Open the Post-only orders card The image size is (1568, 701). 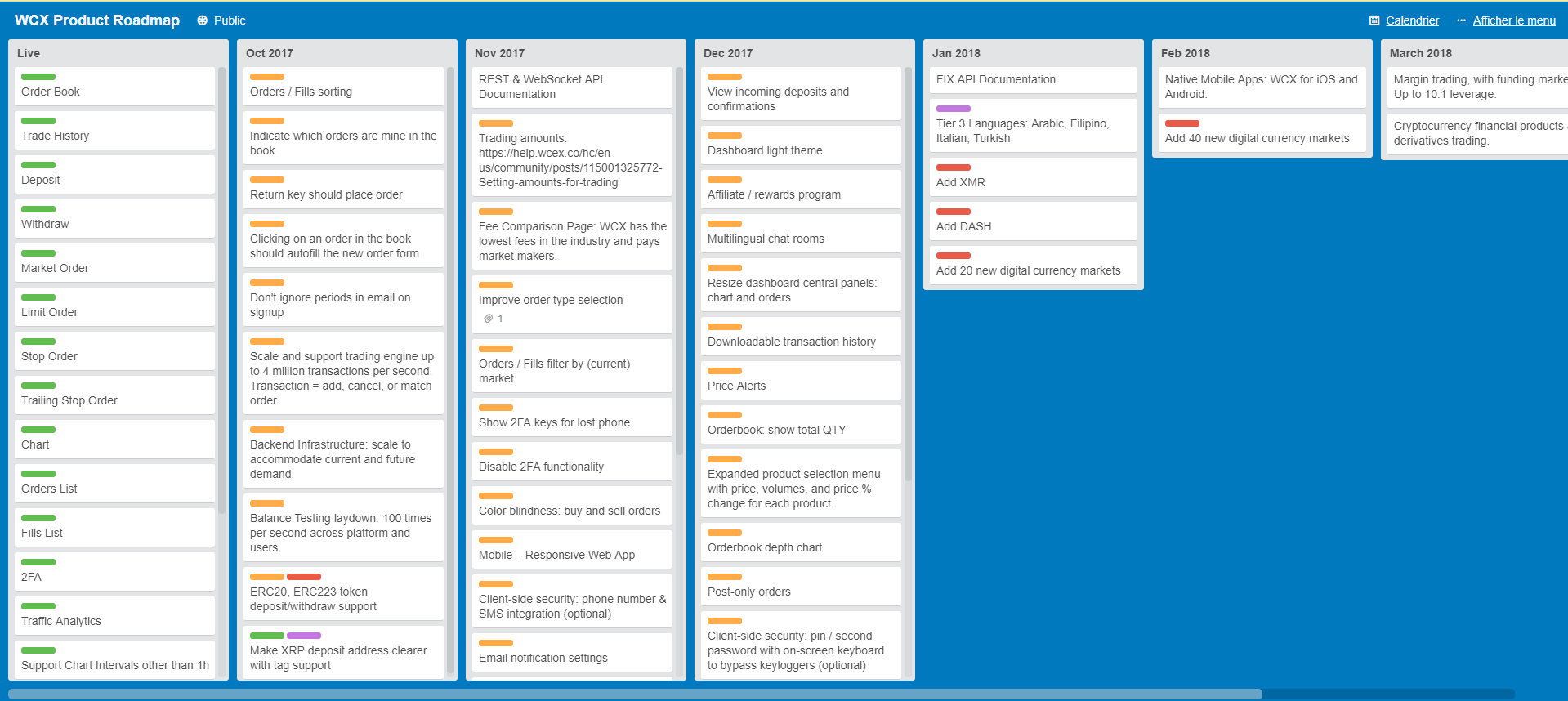pos(801,586)
